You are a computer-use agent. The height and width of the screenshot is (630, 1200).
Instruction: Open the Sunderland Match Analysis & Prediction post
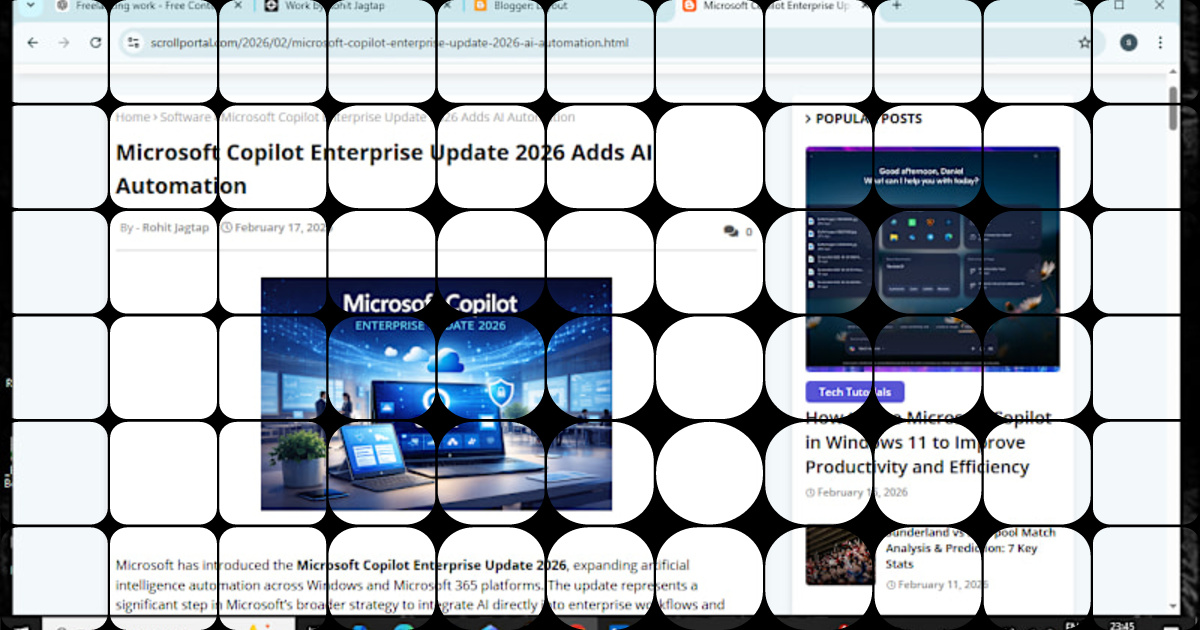pyautogui.click(x=971, y=548)
